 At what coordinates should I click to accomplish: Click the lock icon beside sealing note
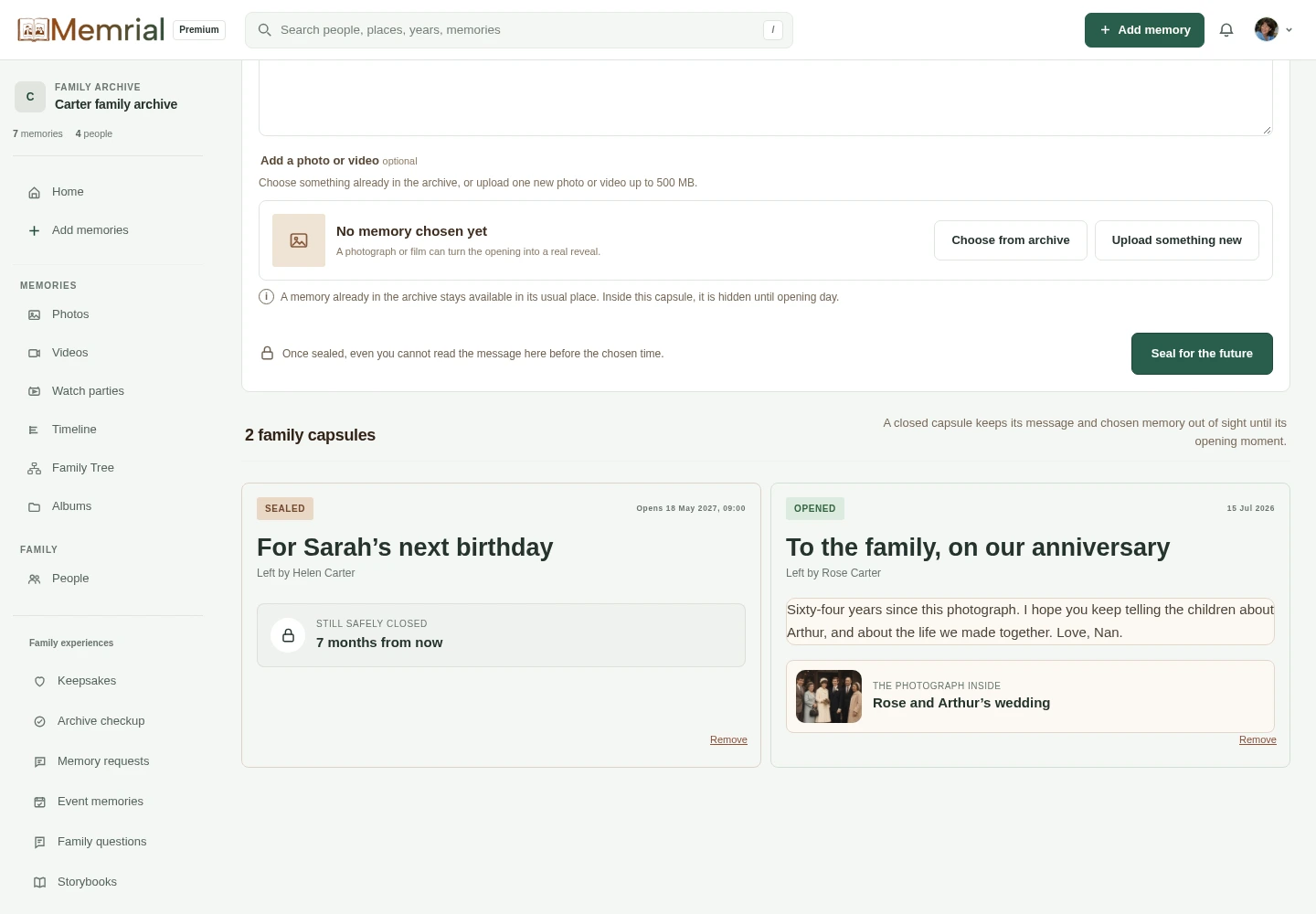pyautogui.click(x=268, y=354)
